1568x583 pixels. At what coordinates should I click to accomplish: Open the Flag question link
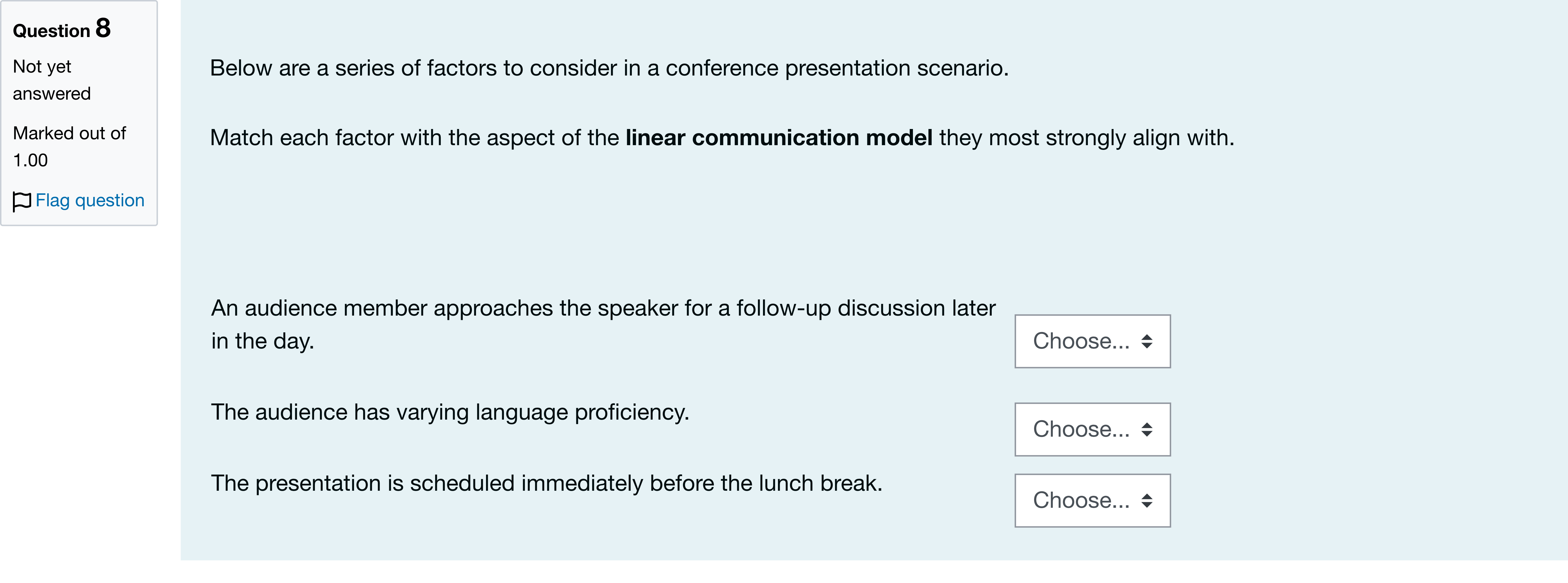(x=89, y=200)
